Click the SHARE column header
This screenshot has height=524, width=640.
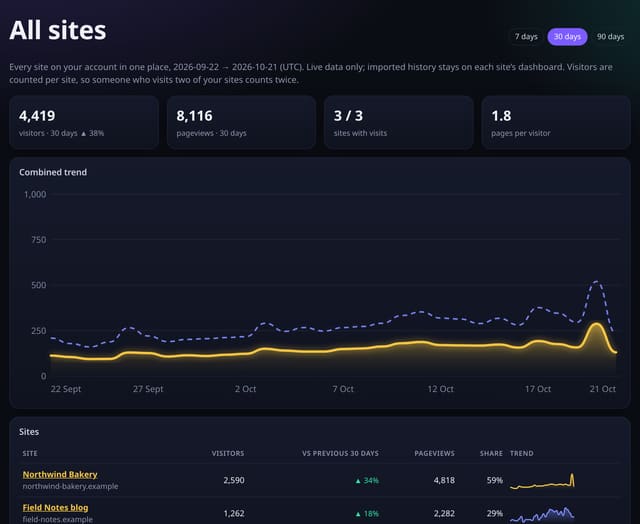point(491,453)
